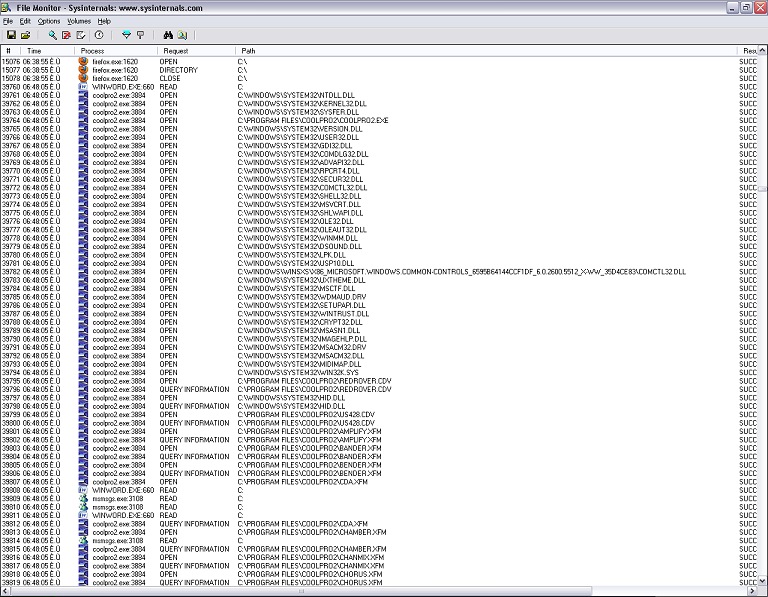Click the vertical scrollbar up arrow
This screenshot has width=768, height=597.
[x=763, y=50]
